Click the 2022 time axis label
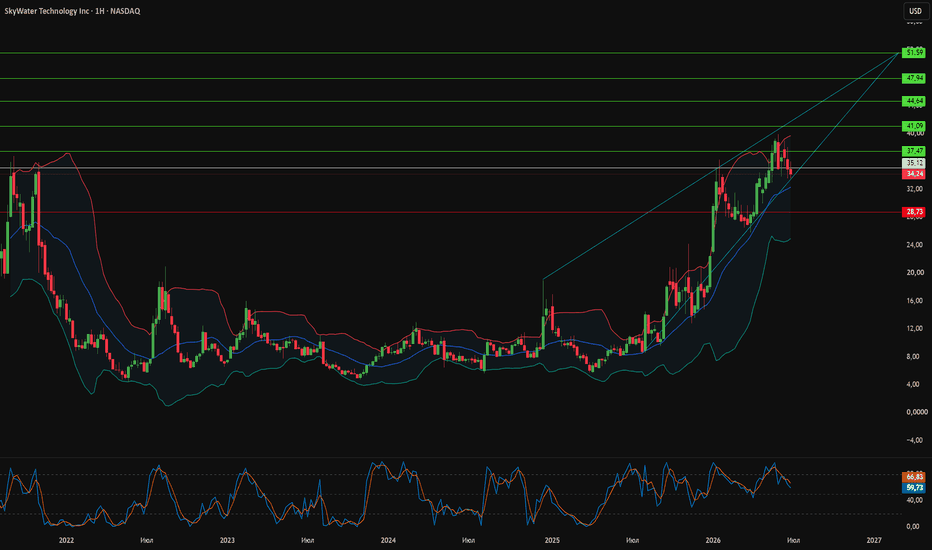932x550 pixels. coord(66,540)
